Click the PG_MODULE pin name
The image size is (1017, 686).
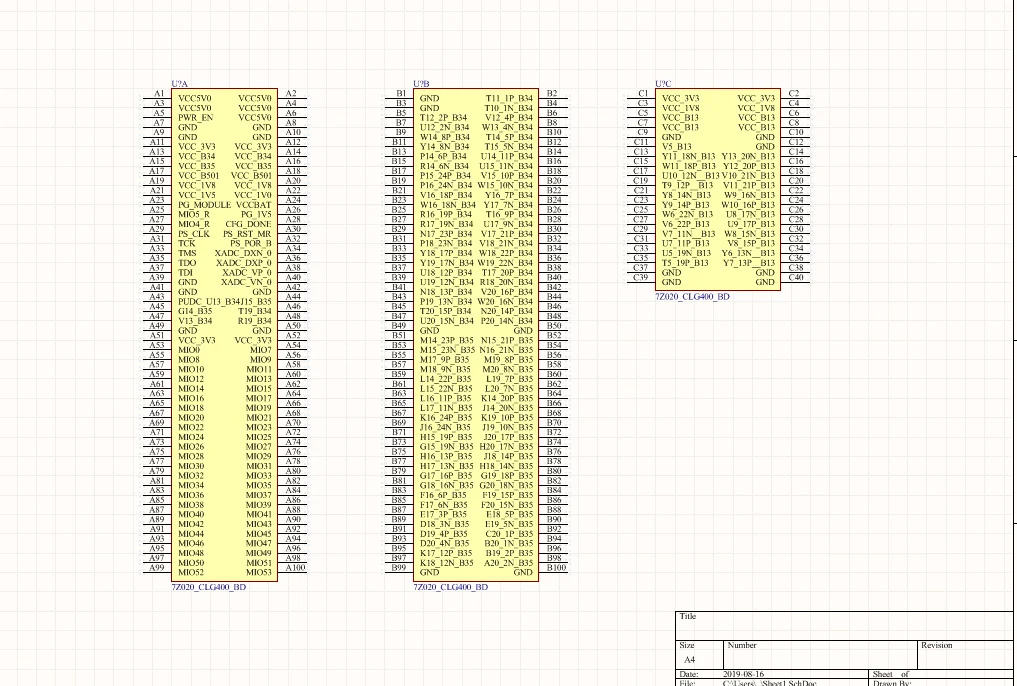pos(204,205)
